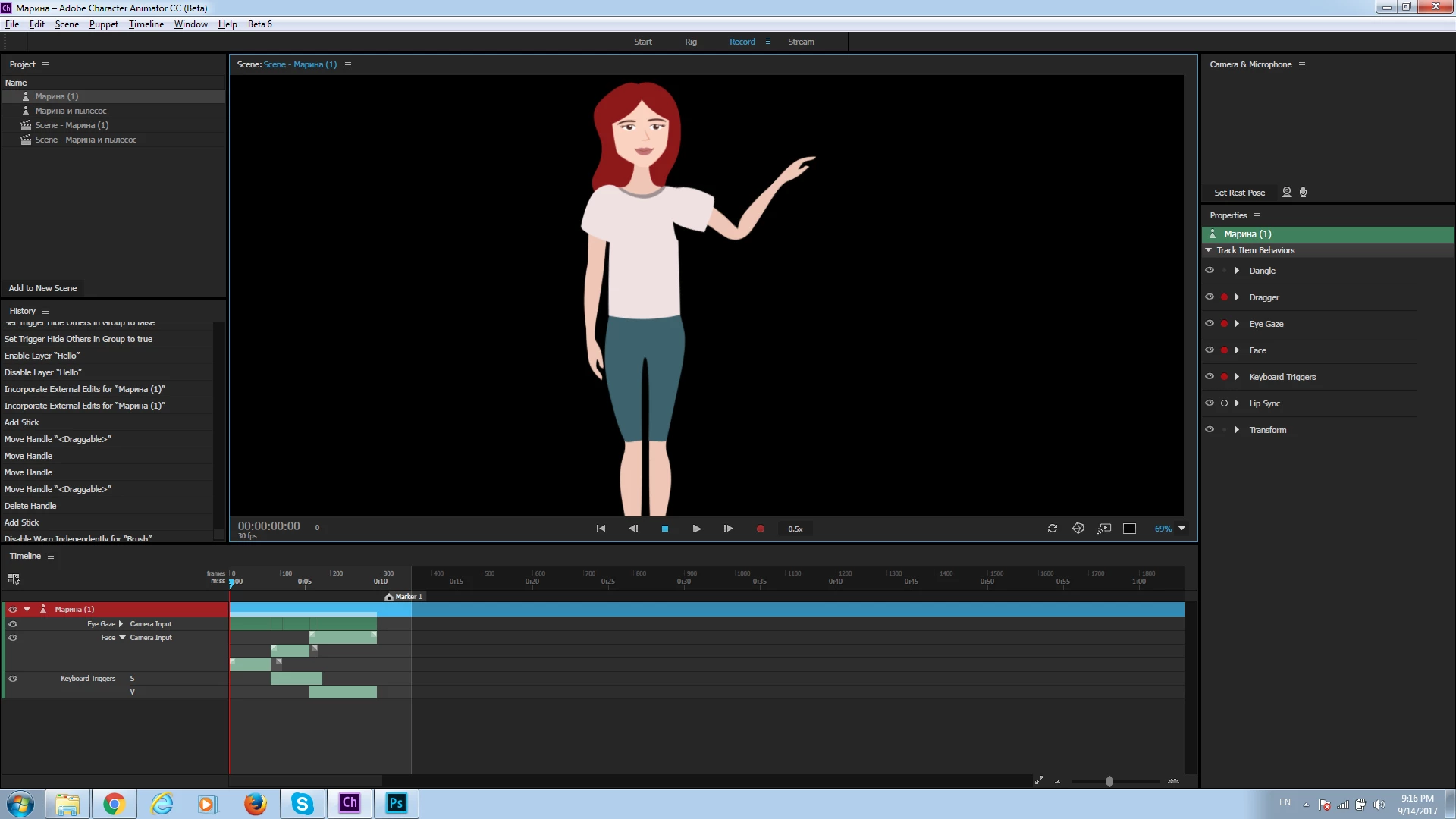Go to start of scene
Viewport: 1456px width, 819px height.
[x=601, y=529]
